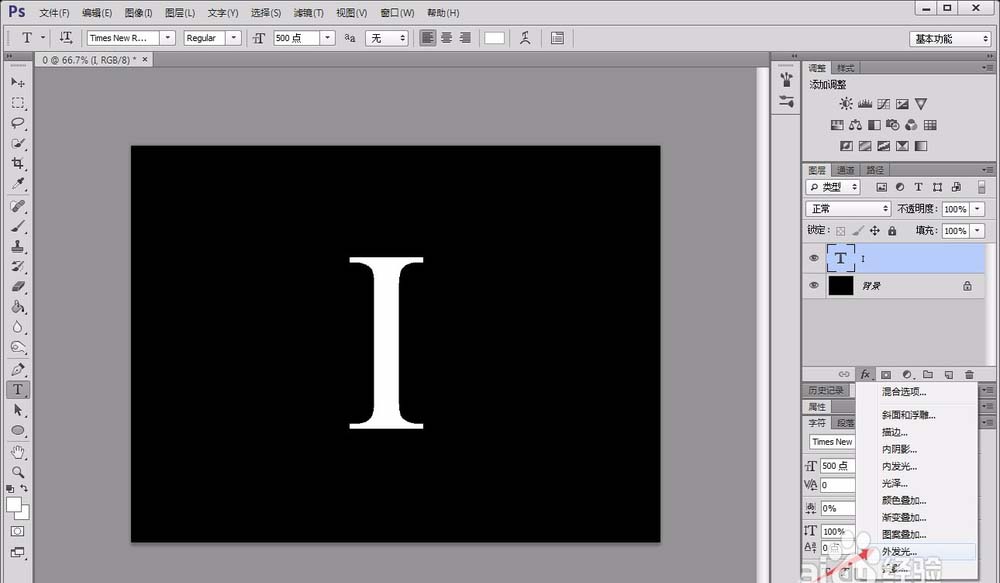The width and height of the screenshot is (1000, 583).
Task: Select the Spot Healing Brush tool
Action: click(18, 206)
